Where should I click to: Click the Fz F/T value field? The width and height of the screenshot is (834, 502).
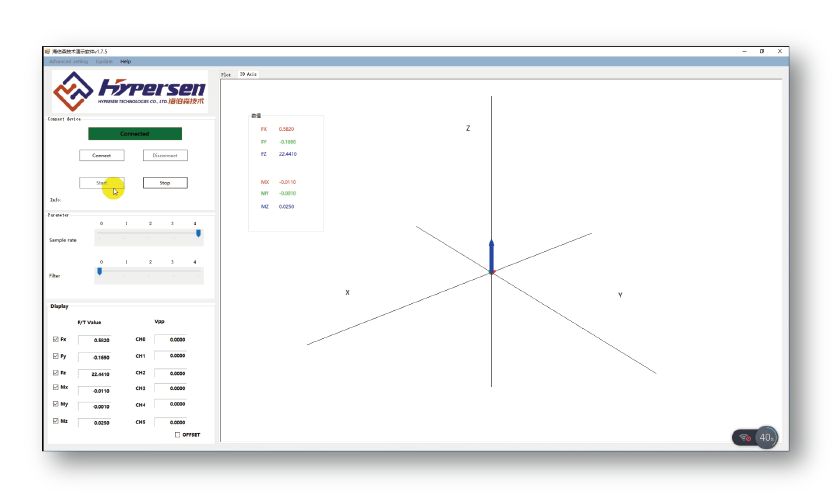(100, 373)
